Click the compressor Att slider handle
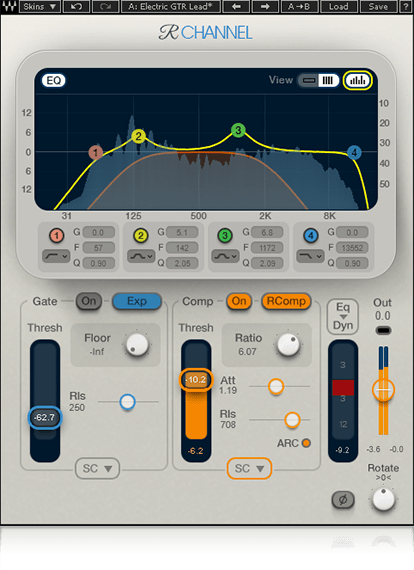414x570 pixels. pyautogui.click(x=276, y=386)
